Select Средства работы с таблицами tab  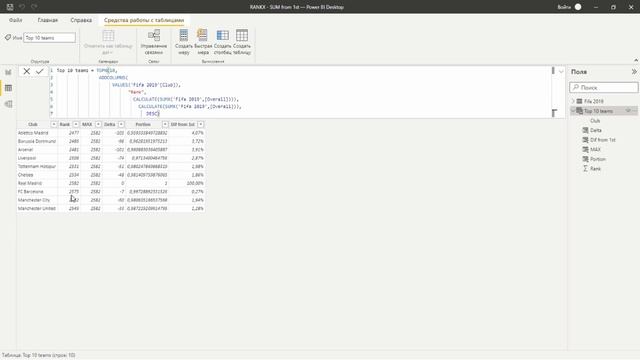tap(144, 20)
